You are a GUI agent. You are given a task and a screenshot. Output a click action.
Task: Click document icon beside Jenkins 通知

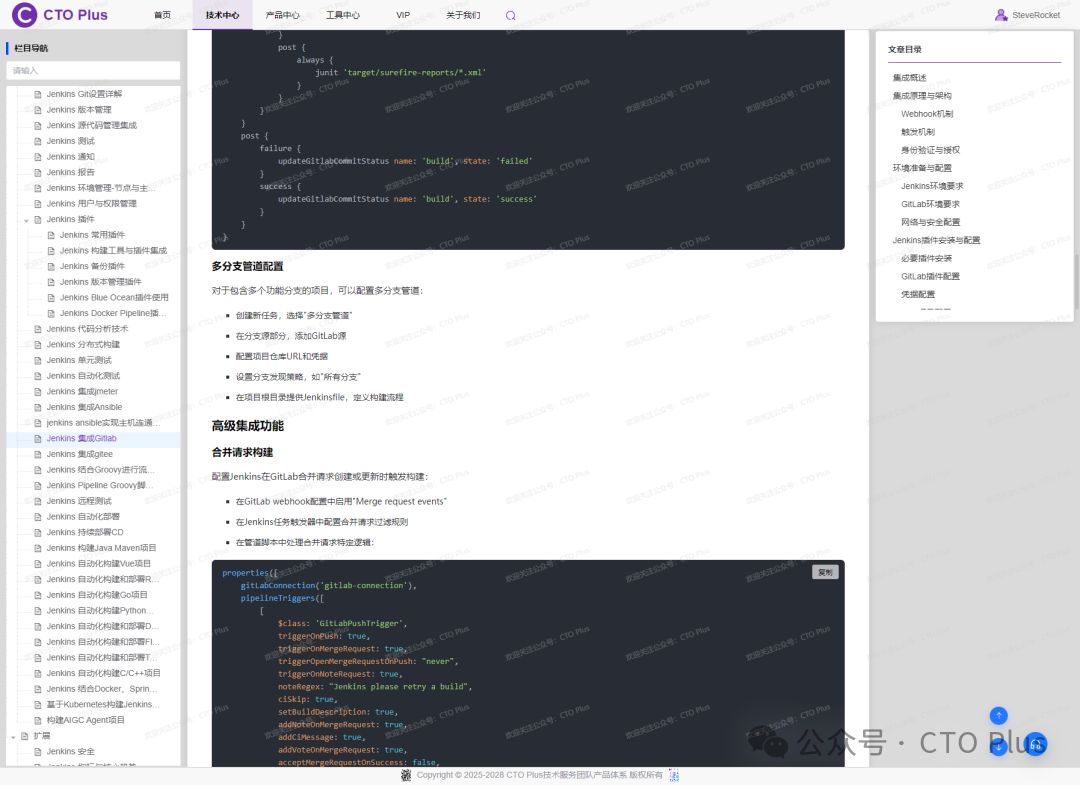pos(38,157)
